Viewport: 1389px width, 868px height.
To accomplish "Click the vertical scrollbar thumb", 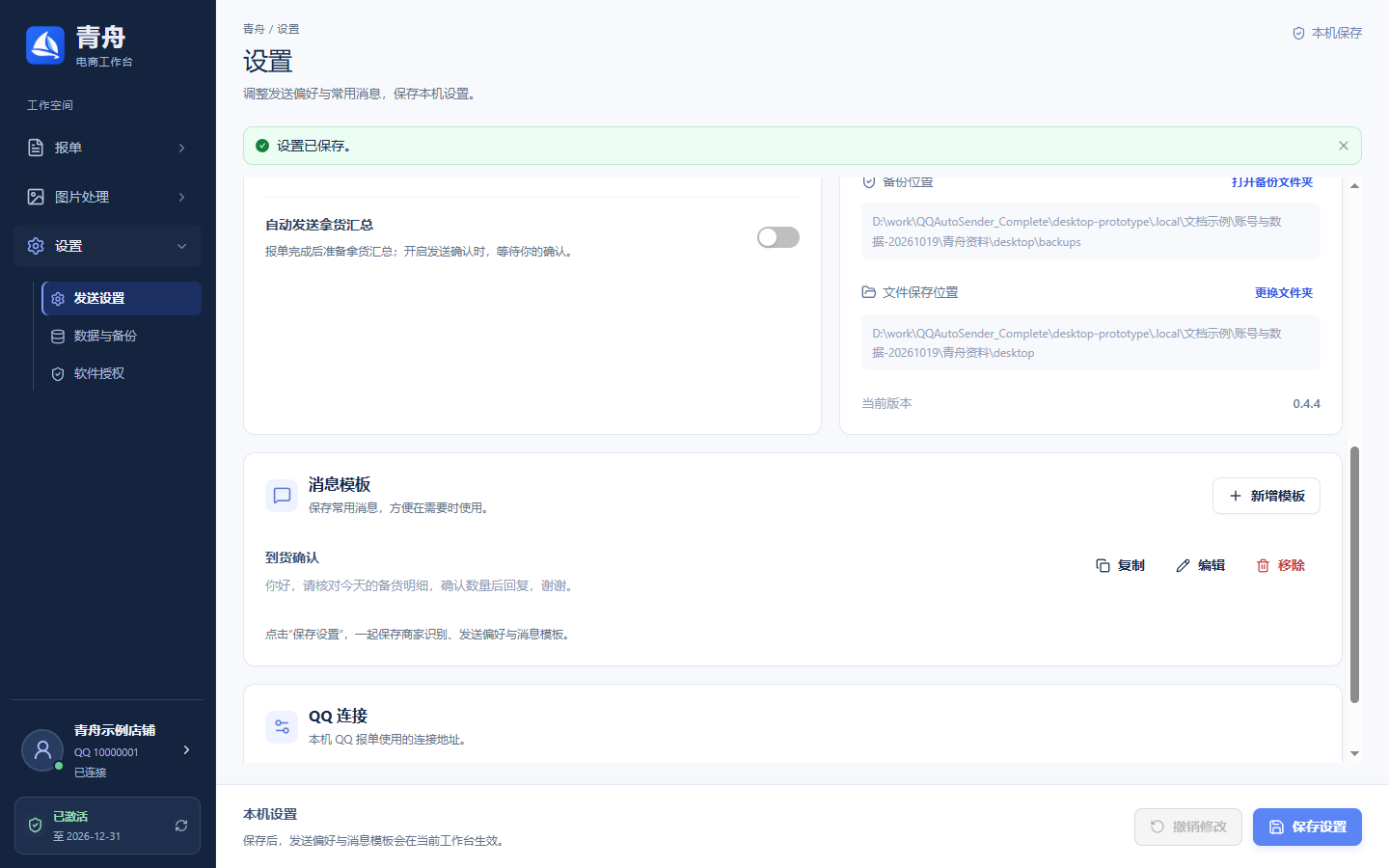I will (x=1354, y=575).
